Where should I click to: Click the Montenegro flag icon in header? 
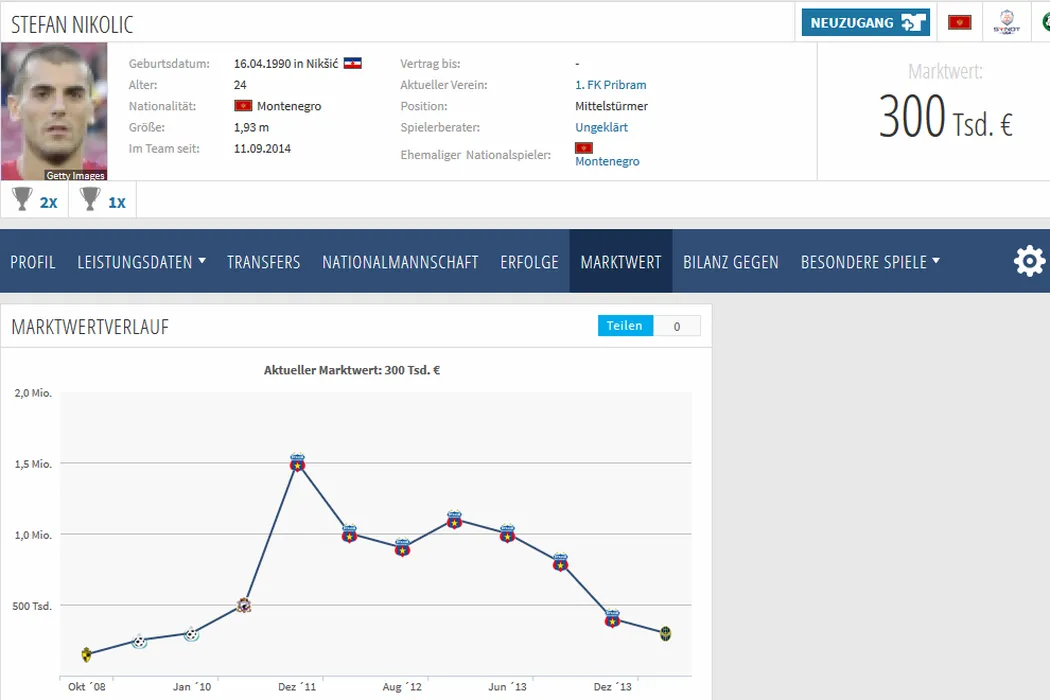tap(959, 22)
